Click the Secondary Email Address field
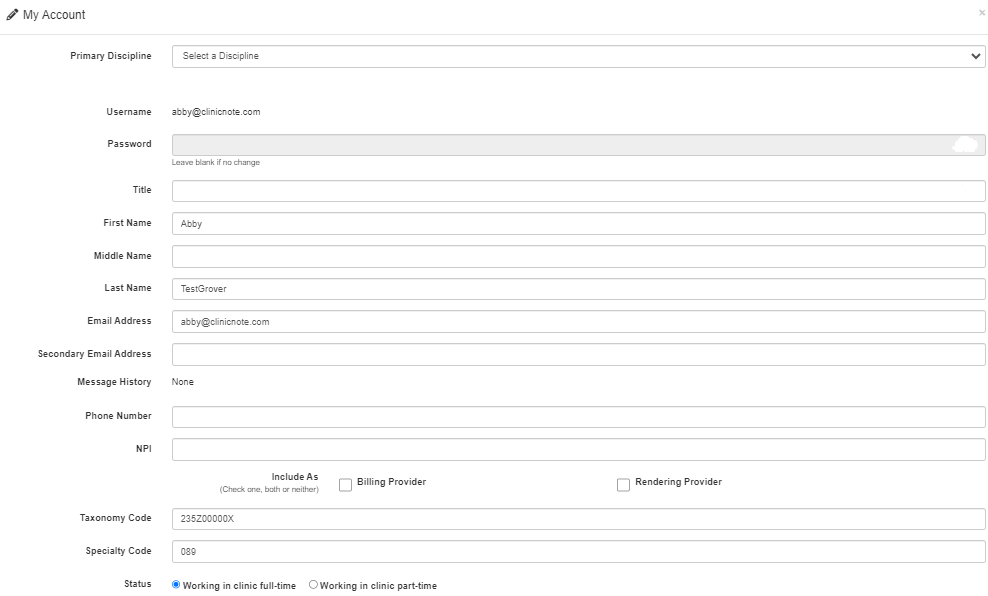 click(x=576, y=354)
